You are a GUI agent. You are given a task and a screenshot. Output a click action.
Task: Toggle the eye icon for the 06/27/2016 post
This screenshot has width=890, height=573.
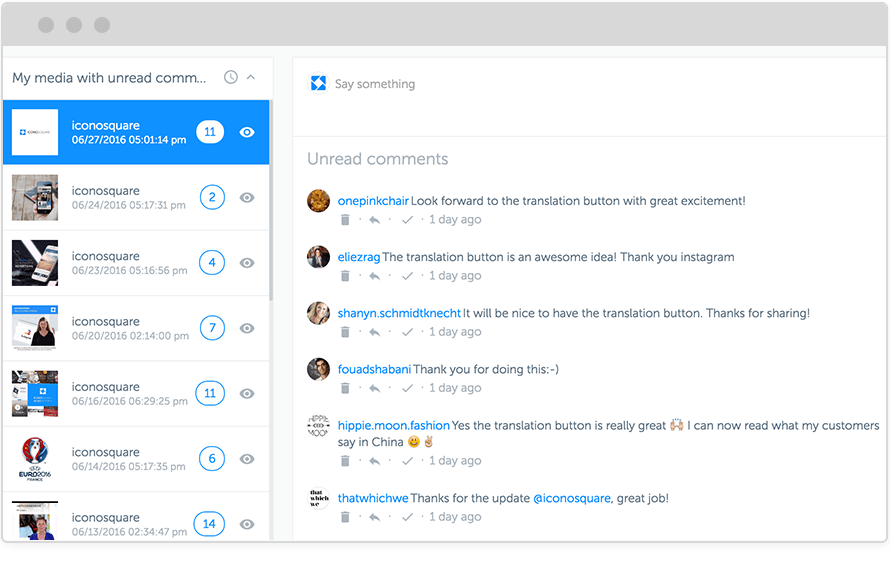tap(247, 132)
